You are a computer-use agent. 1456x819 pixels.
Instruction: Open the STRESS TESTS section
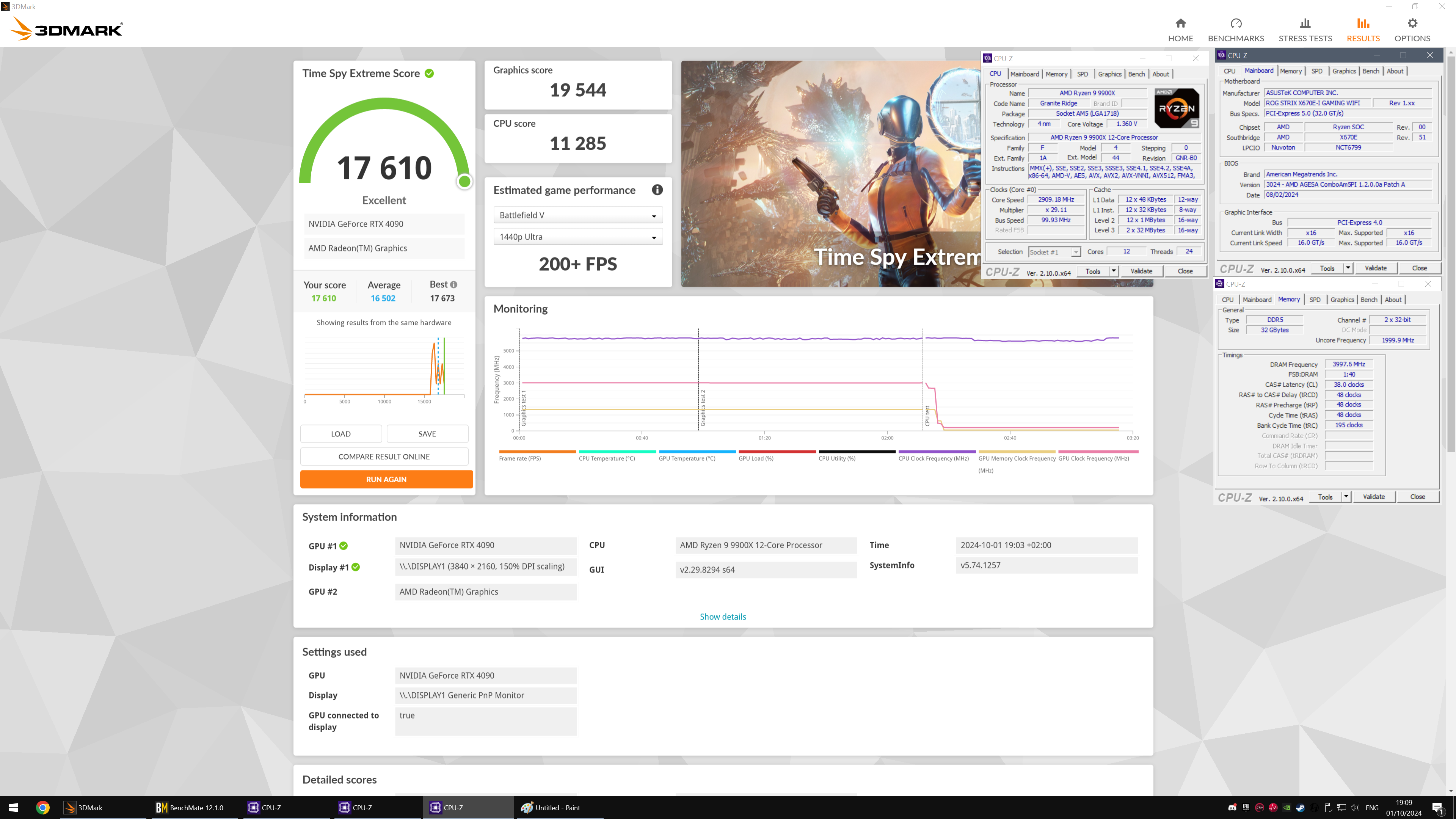coord(1305,30)
